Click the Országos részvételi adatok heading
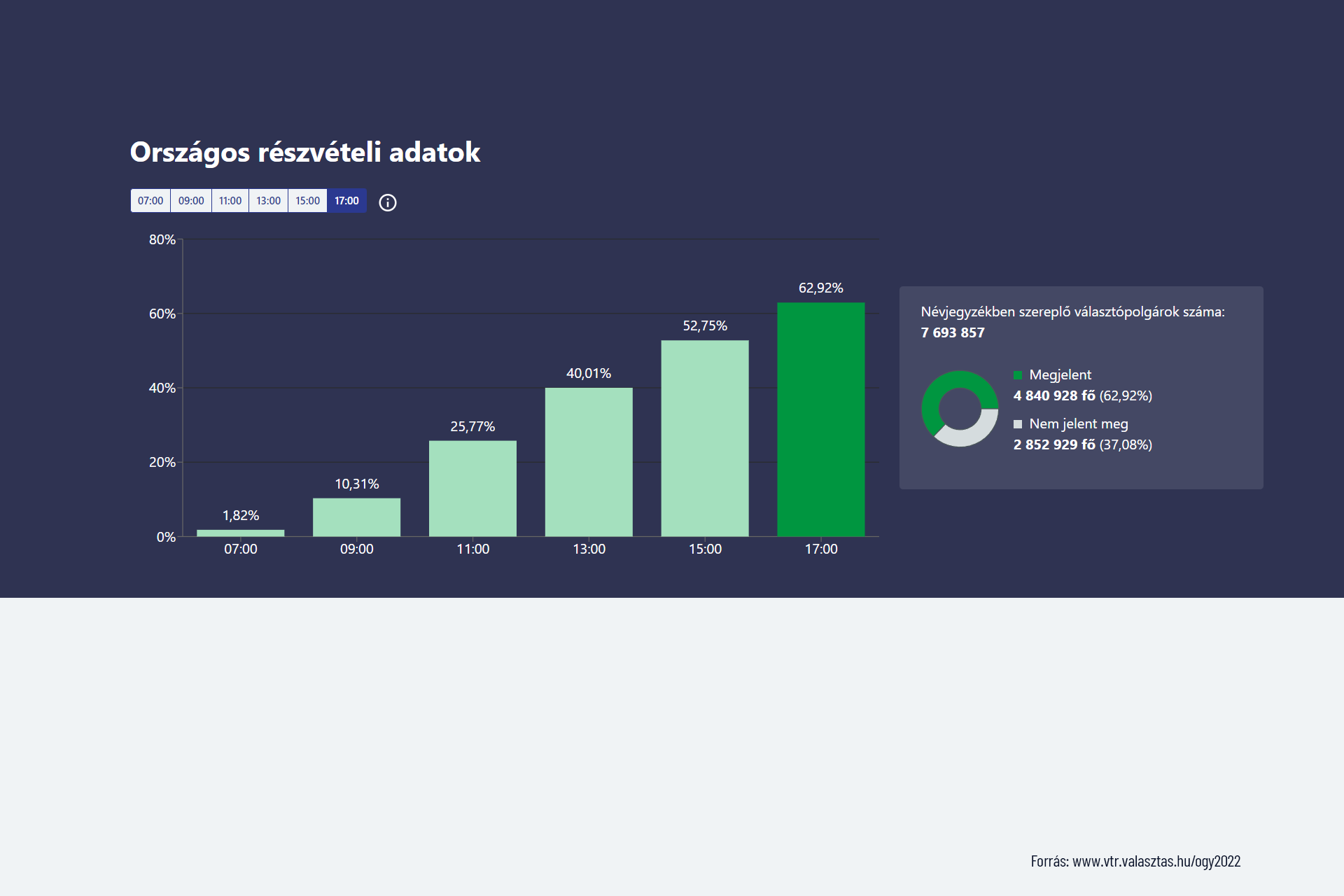The image size is (1344, 896). (x=304, y=153)
